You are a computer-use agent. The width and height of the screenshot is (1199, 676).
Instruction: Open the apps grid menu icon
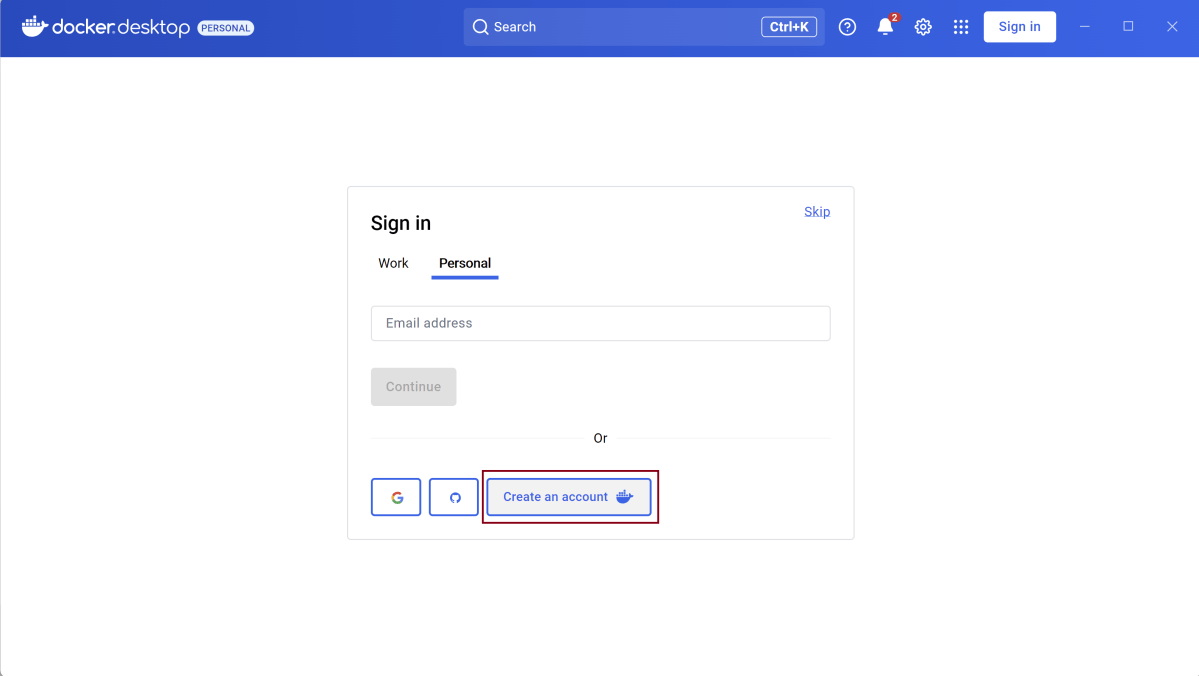coord(961,27)
